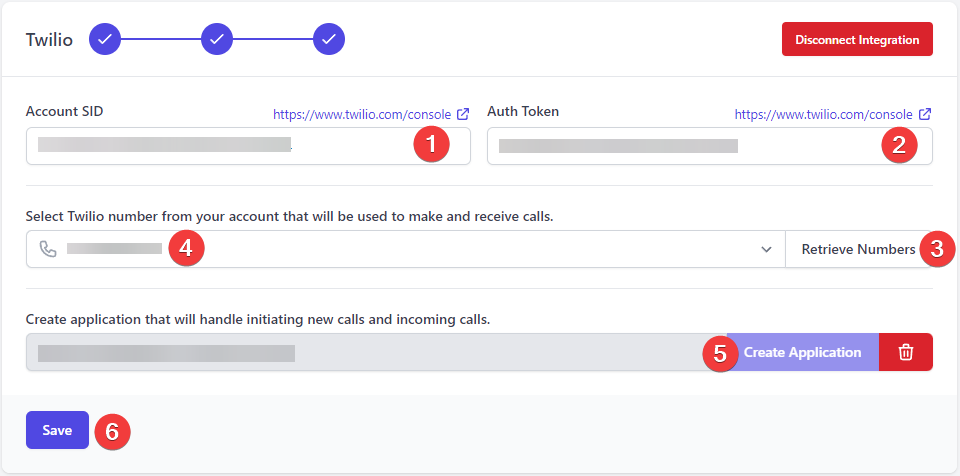Open twilio.com/console link above Auth Token
Image resolution: width=960 pixels, height=476 pixels.
click(823, 115)
